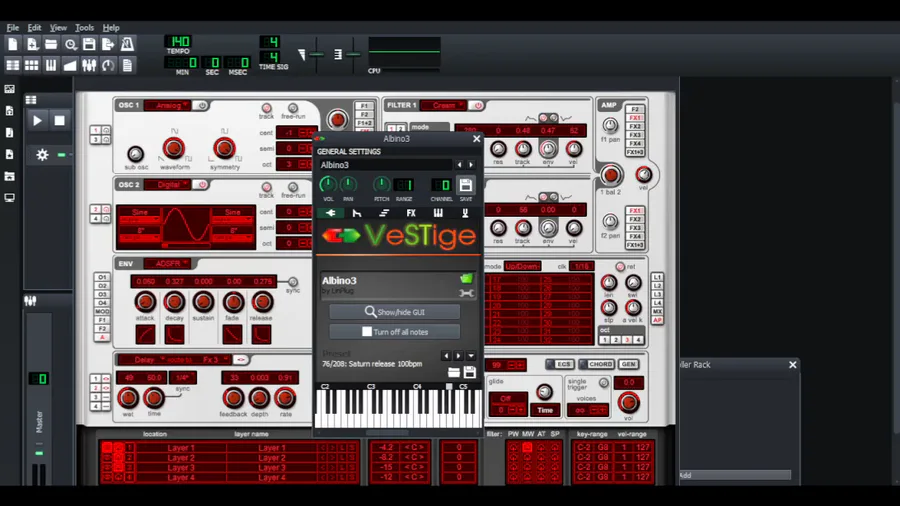Open the OSC 1 Analog type dropdown
The height and width of the screenshot is (506, 900).
point(168,106)
